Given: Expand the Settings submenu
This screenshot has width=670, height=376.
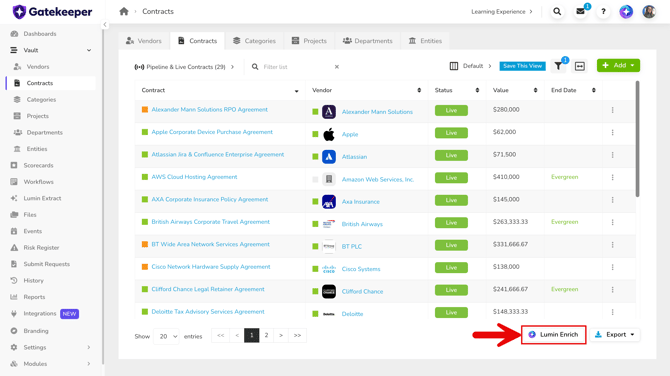Looking at the screenshot, I should coord(89,347).
